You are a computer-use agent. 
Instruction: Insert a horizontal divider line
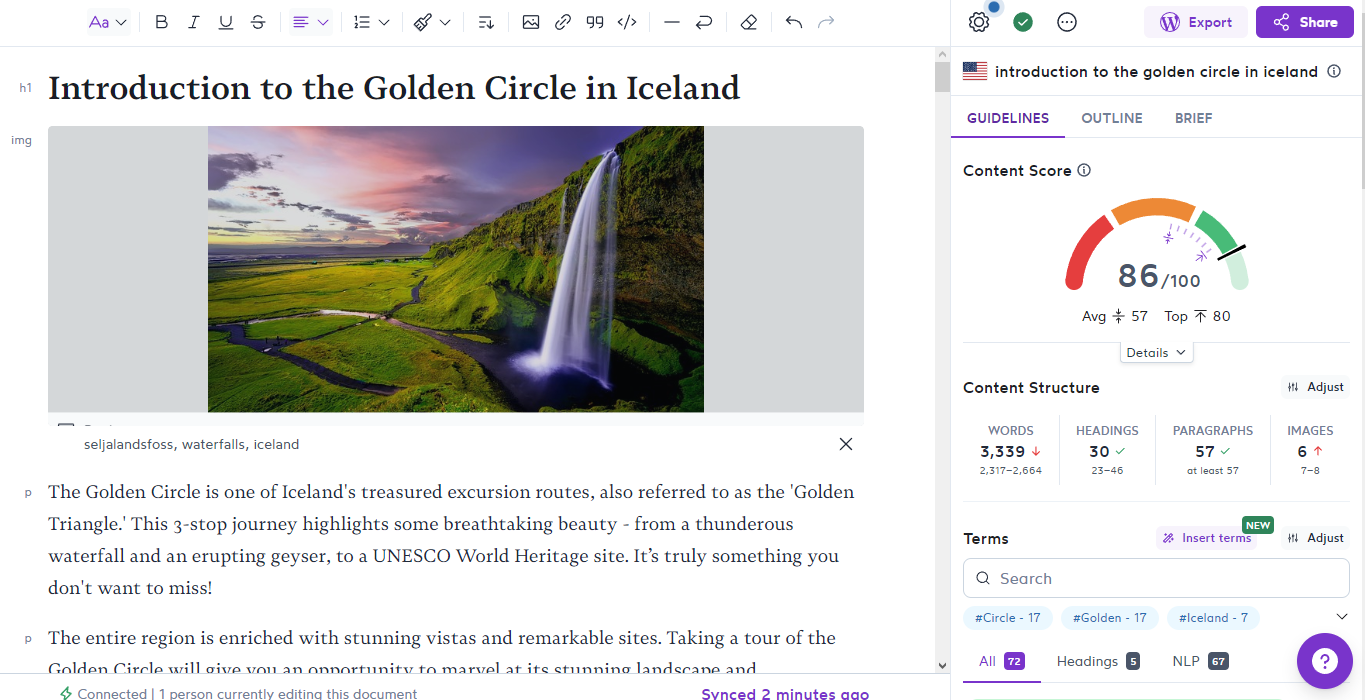(x=672, y=21)
